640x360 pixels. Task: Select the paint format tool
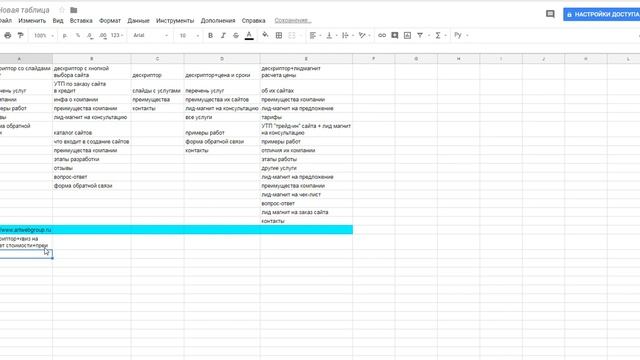(20, 36)
